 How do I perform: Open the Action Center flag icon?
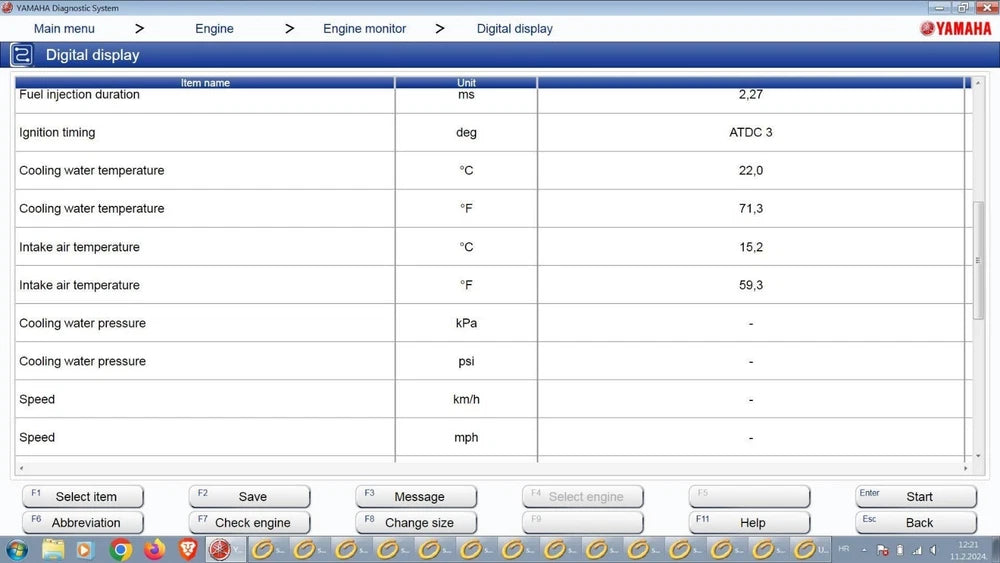pos(883,550)
